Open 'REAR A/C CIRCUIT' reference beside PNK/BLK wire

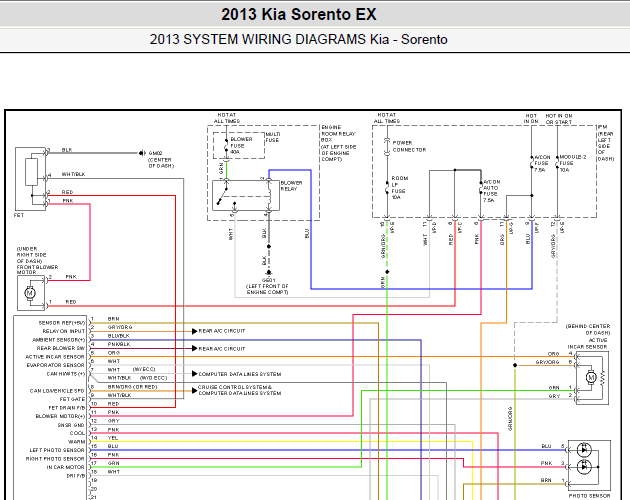(x=222, y=349)
